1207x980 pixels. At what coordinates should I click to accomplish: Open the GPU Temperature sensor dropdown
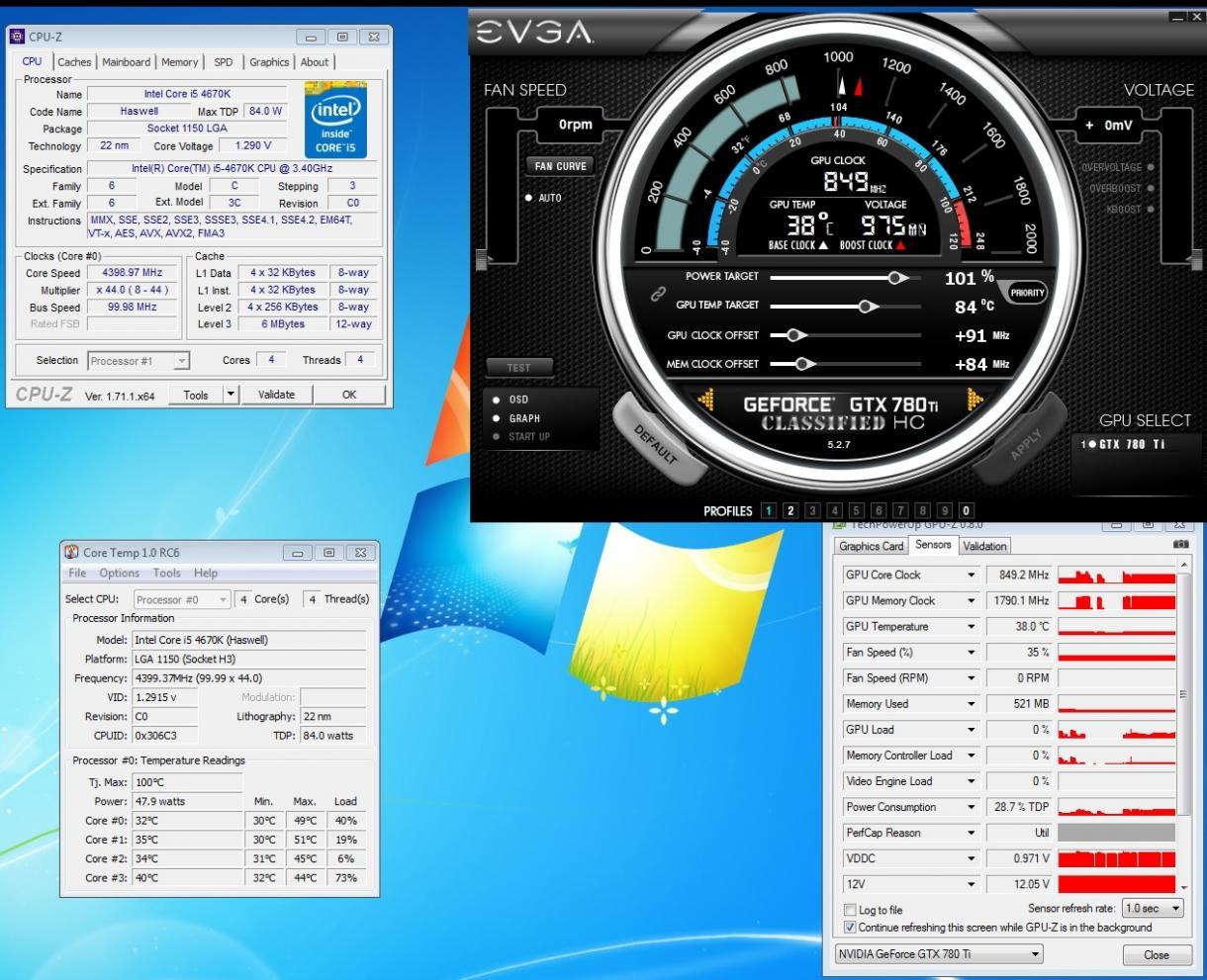coord(971,626)
